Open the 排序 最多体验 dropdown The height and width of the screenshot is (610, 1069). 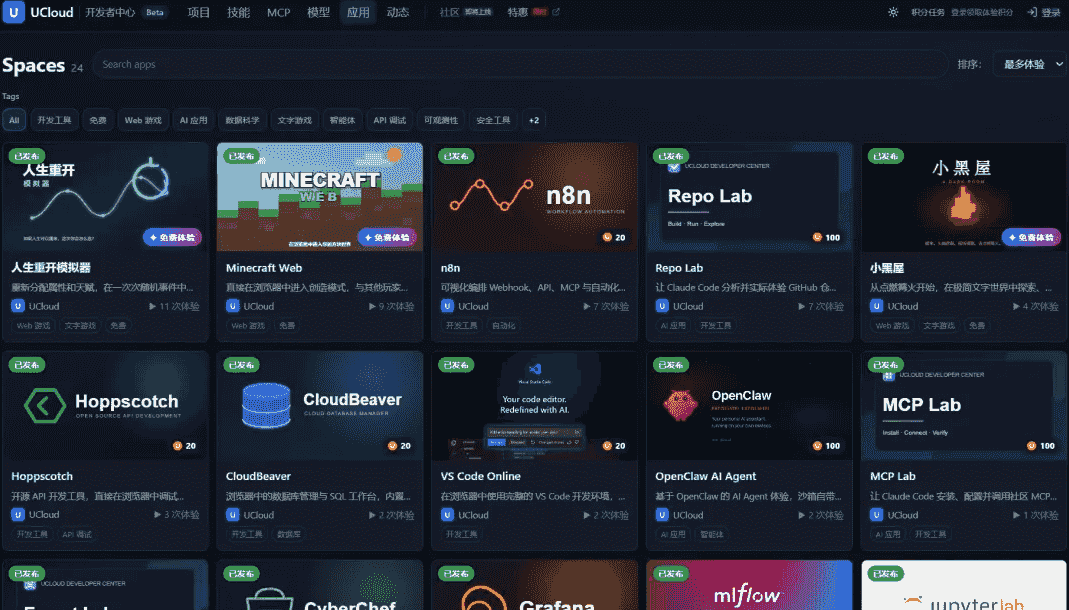[x=1032, y=64]
